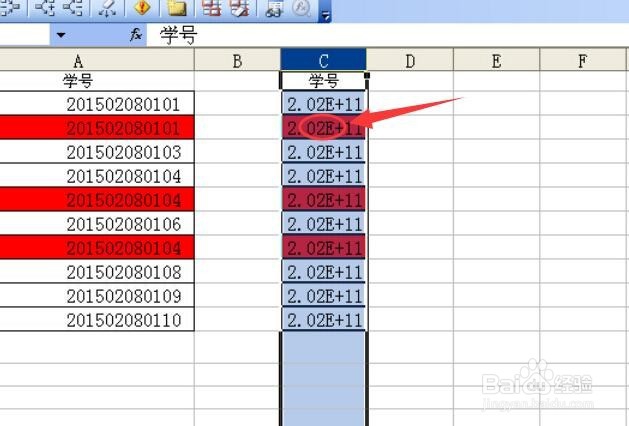Select the cell containing 201502080109
Image resolution: width=629 pixels, height=426 pixels.
(97, 296)
